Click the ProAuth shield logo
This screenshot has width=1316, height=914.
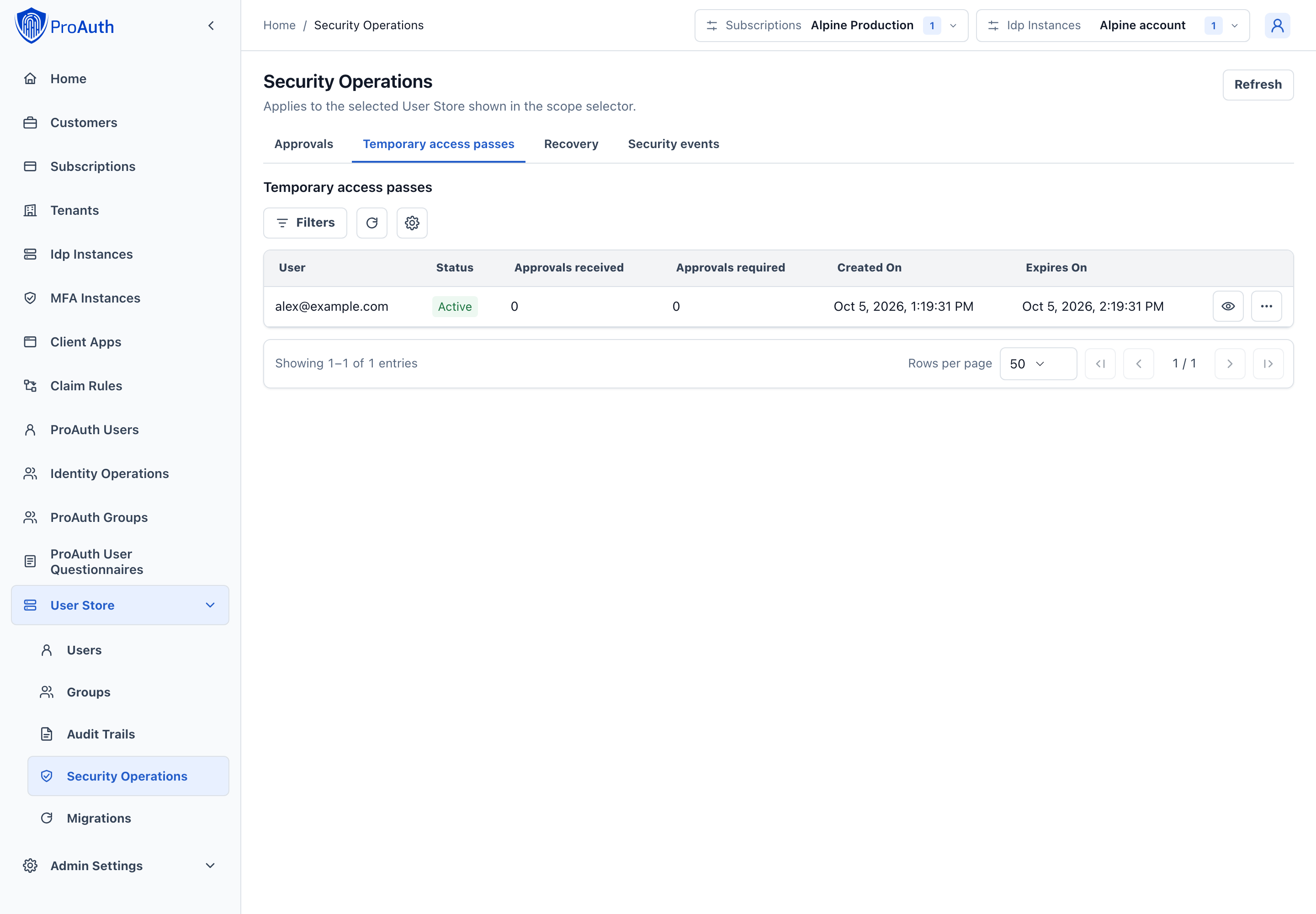pos(31,26)
